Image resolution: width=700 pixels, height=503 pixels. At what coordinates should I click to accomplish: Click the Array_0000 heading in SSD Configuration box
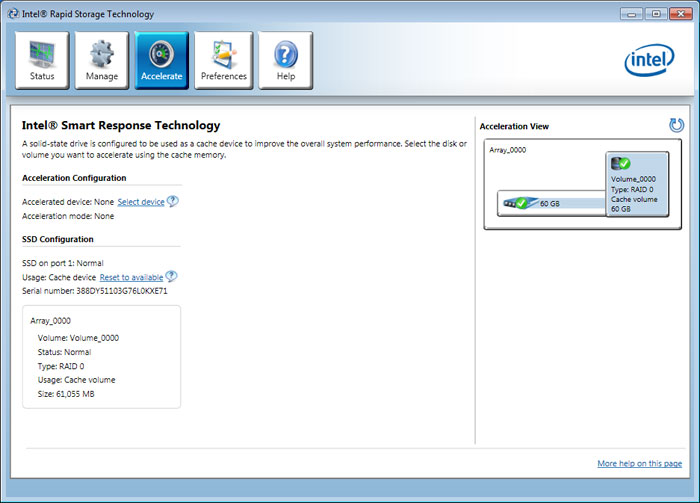coord(50,321)
